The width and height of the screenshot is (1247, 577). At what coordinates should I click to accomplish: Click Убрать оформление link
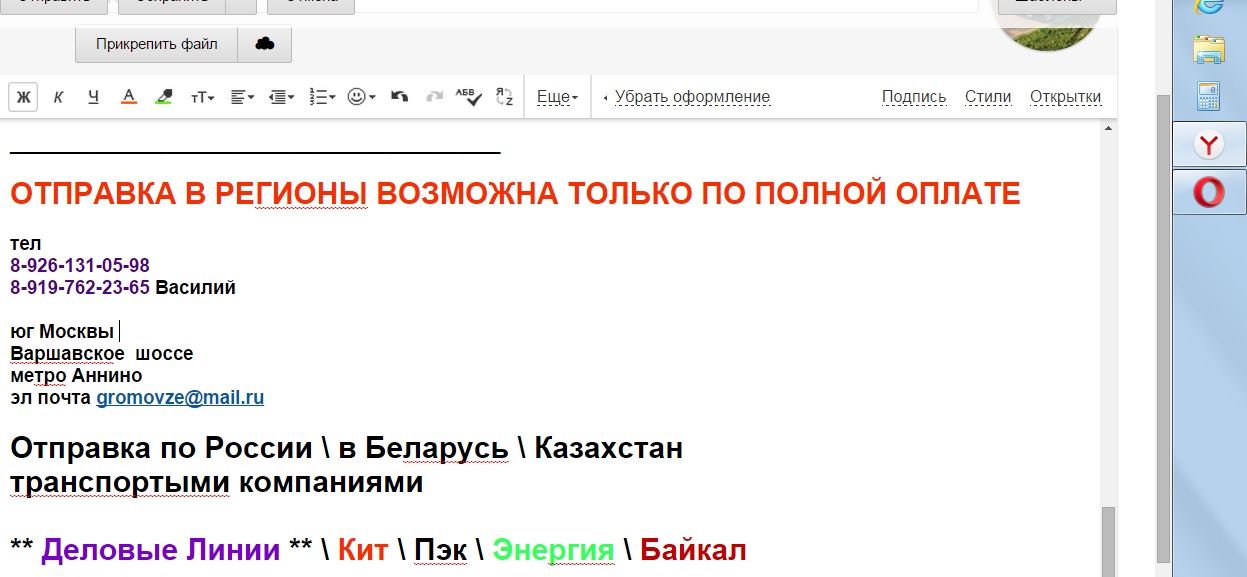tap(692, 97)
